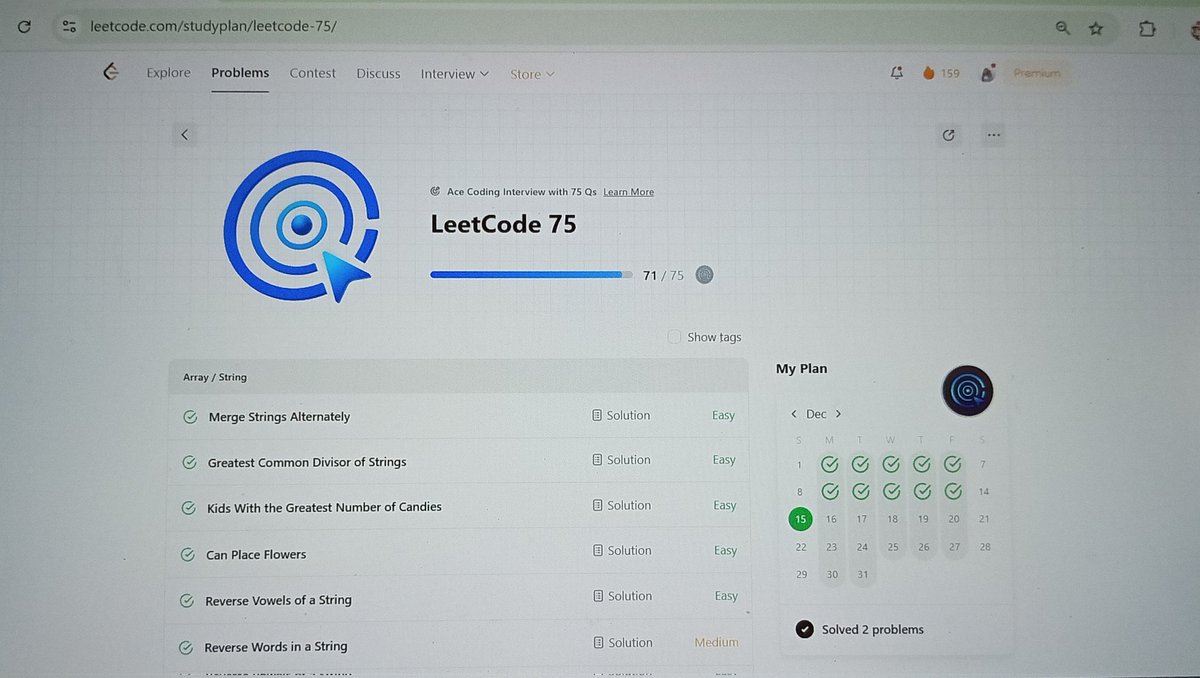1200x678 pixels.
Task: Open problem Reverse Vowels of a String
Action: [x=278, y=600]
